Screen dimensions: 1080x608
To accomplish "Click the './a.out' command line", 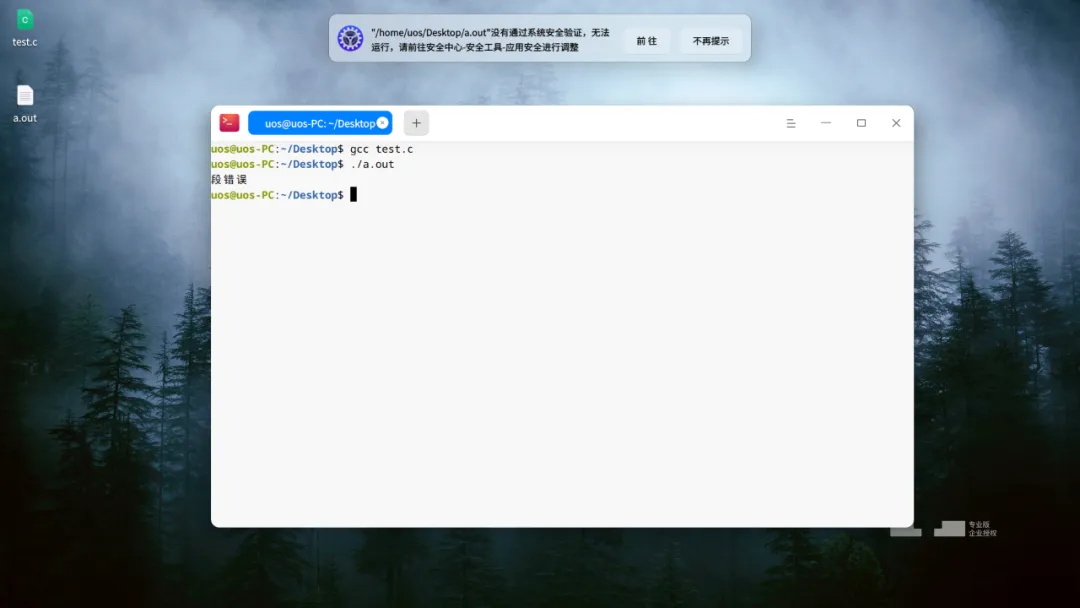I will pyautogui.click(x=372, y=165).
